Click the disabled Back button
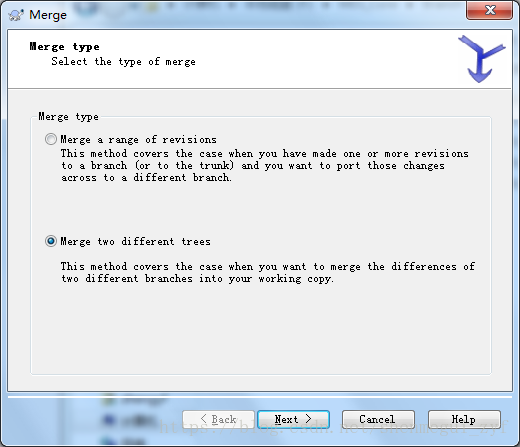Viewport: 520px width, 447px height. 218,419
